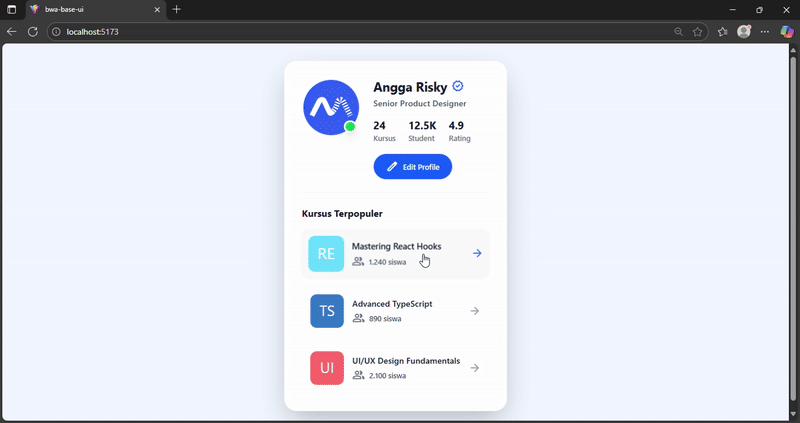Open the browser settings ellipsis menu

(x=764, y=32)
